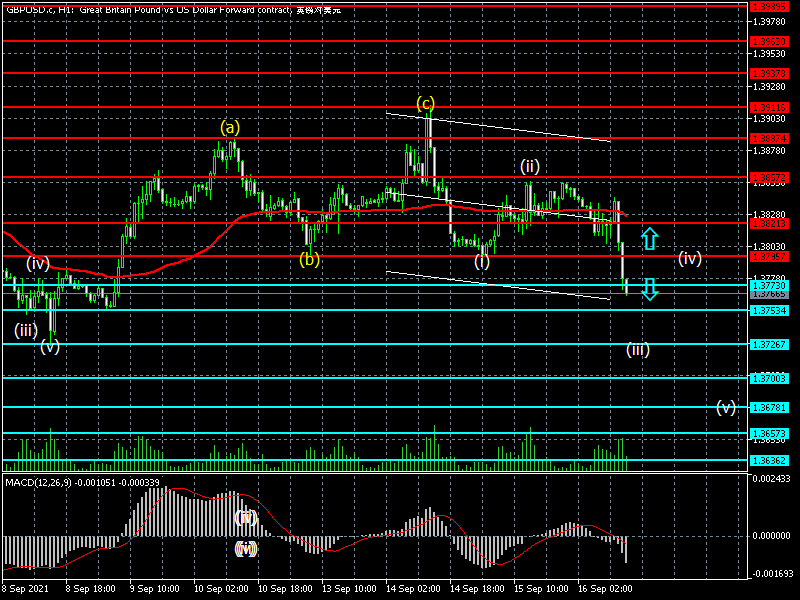The image size is (800, 600).
Task: Click the cyan 1.37267 price tag
Action: [x=769, y=344]
